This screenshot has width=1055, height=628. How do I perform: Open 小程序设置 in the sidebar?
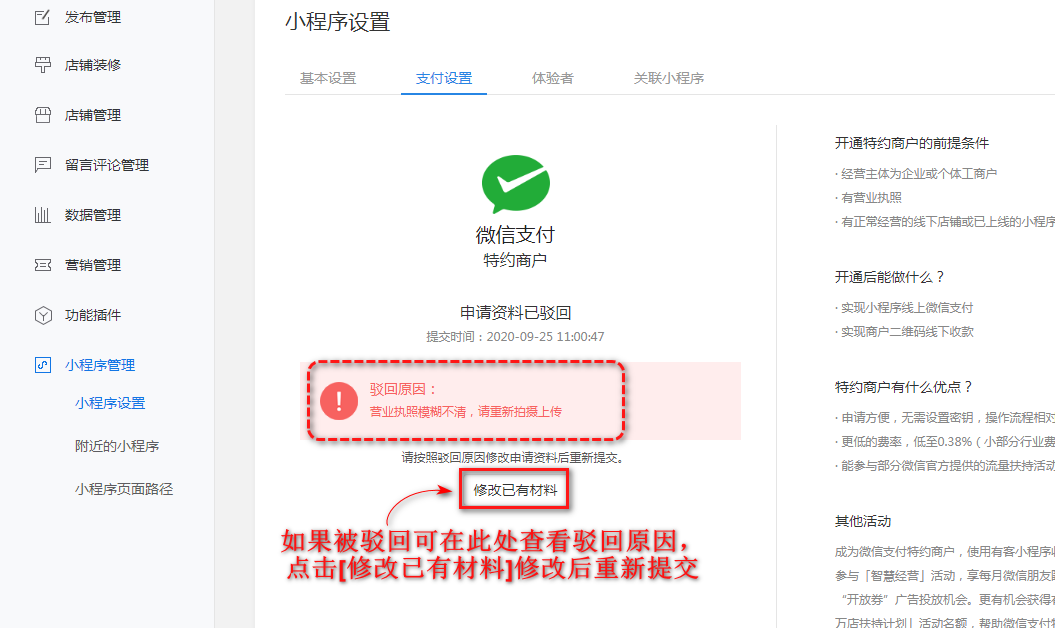click(x=110, y=403)
